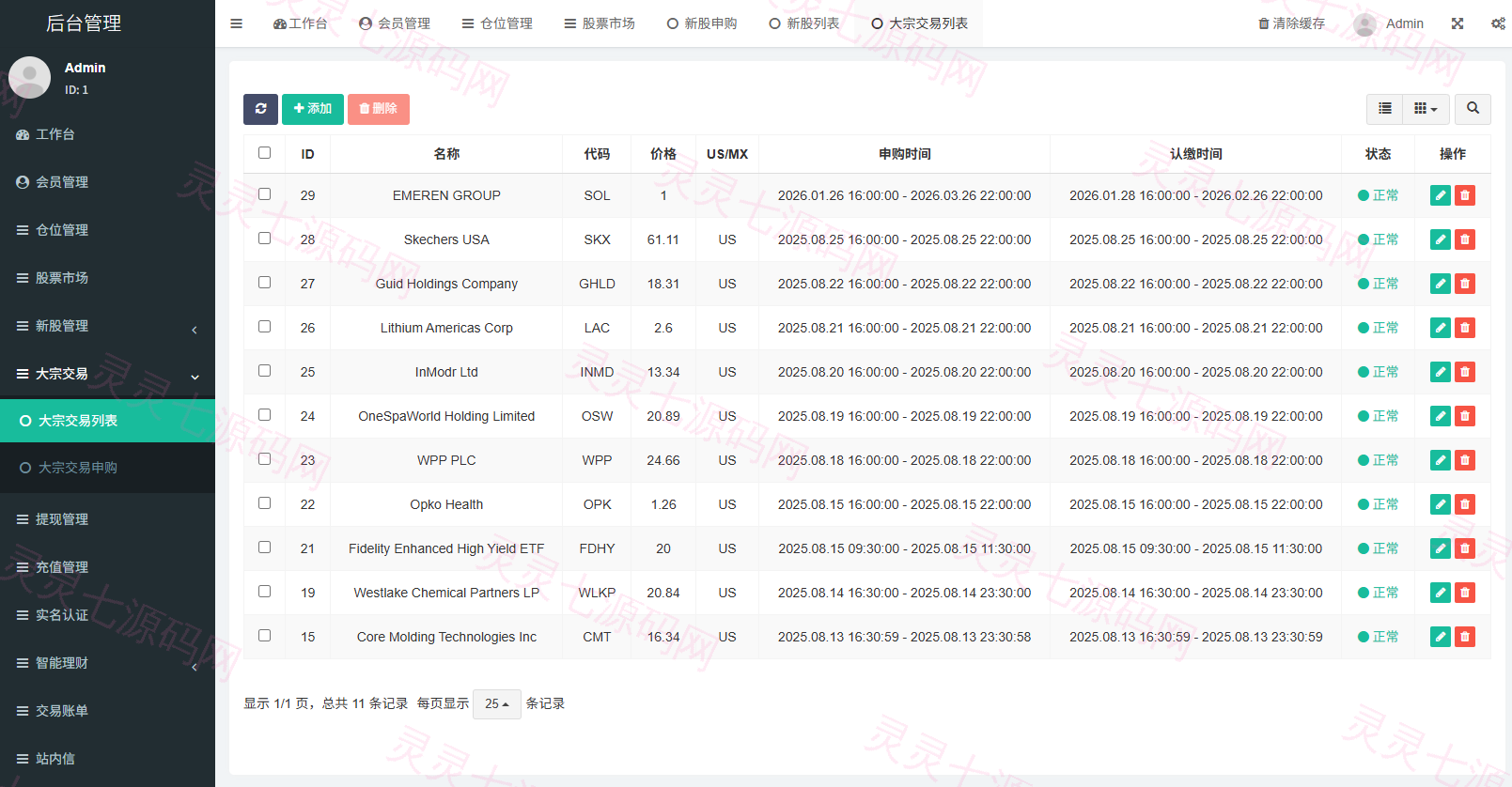
Task: Collapse the 大宗交易 sidebar menu
Action: pyautogui.click(x=107, y=374)
